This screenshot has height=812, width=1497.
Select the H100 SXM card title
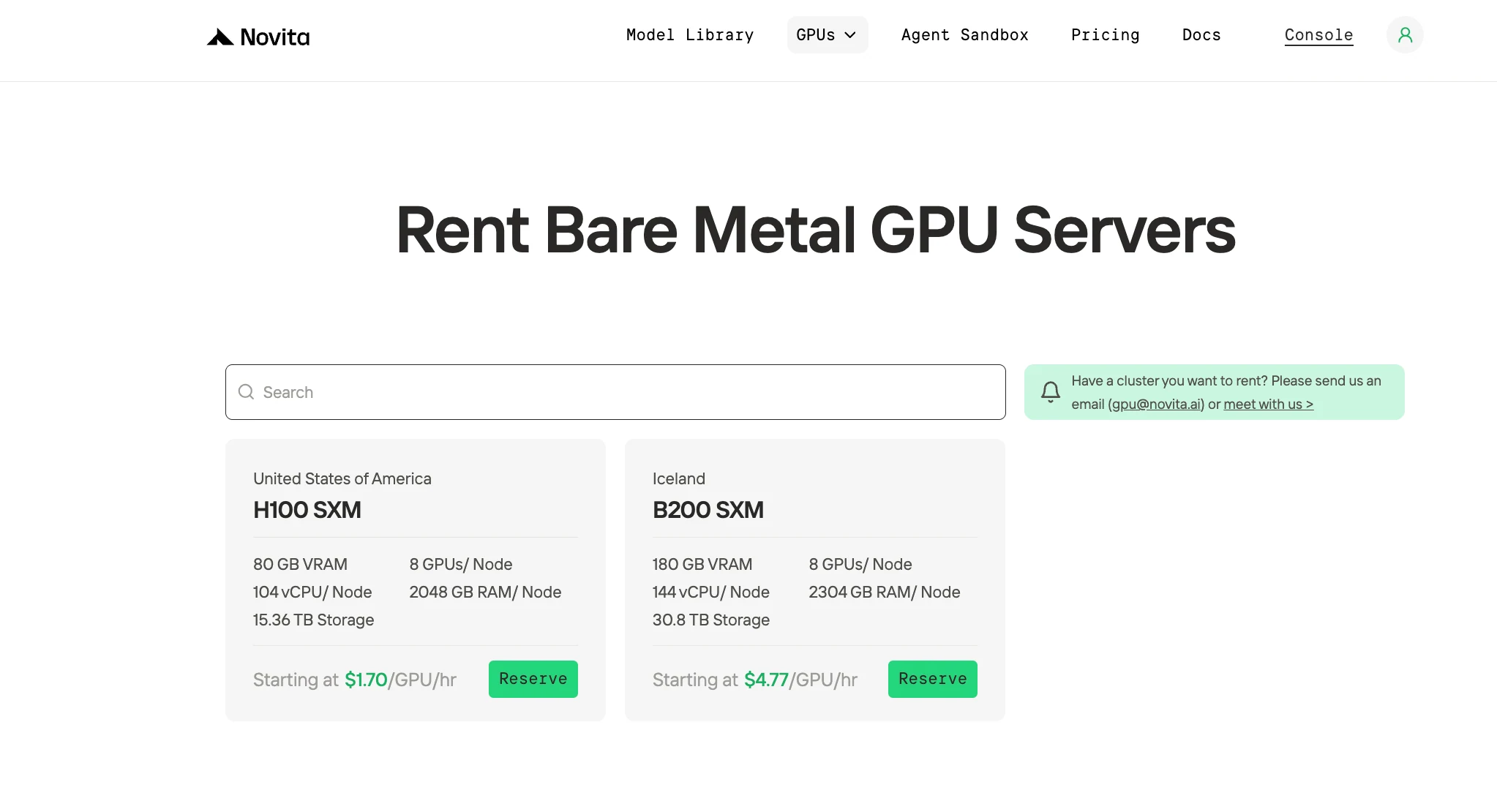pyautogui.click(x=307, y=510)
